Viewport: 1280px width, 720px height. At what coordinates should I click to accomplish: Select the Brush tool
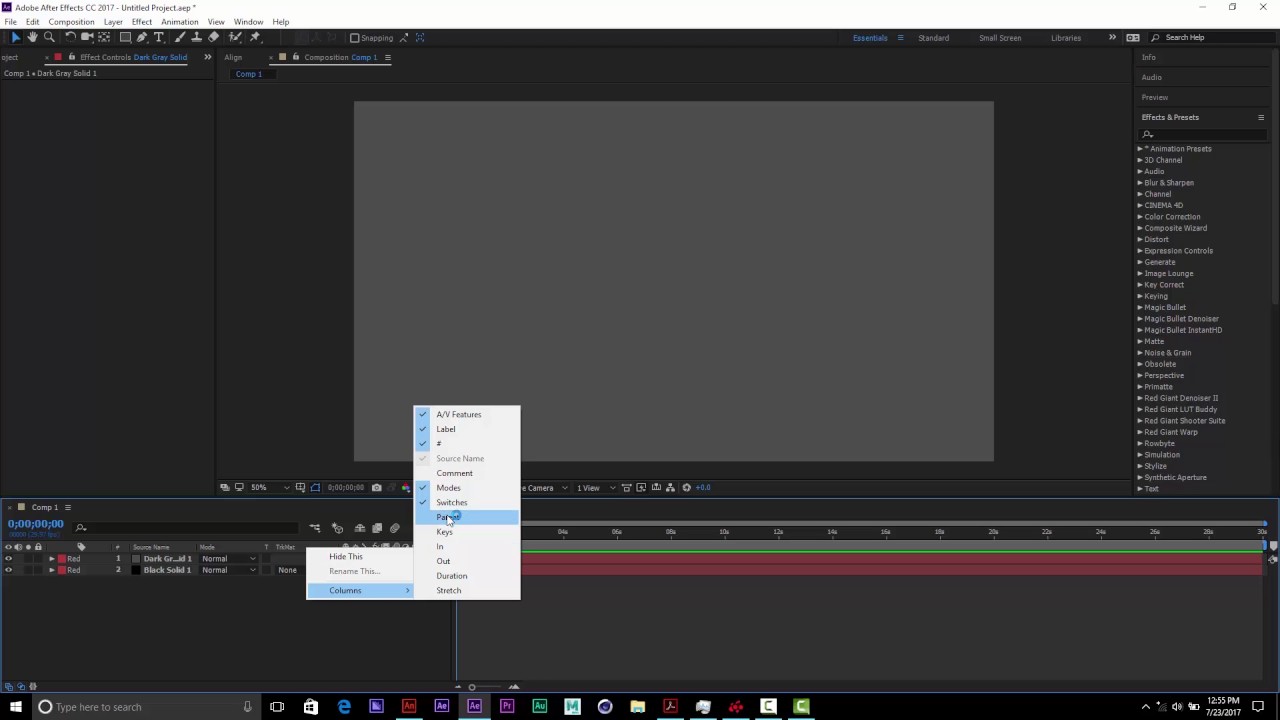(x=182, y=37)
